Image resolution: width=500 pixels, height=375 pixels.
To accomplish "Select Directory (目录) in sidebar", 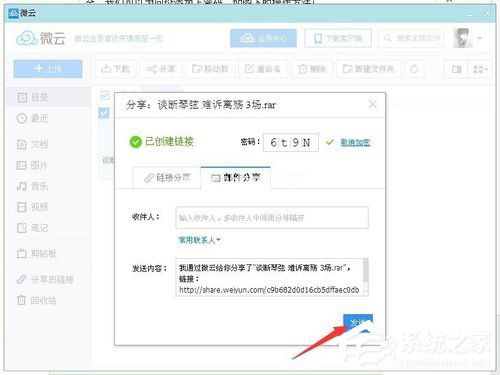I will (x=48, y=98).
